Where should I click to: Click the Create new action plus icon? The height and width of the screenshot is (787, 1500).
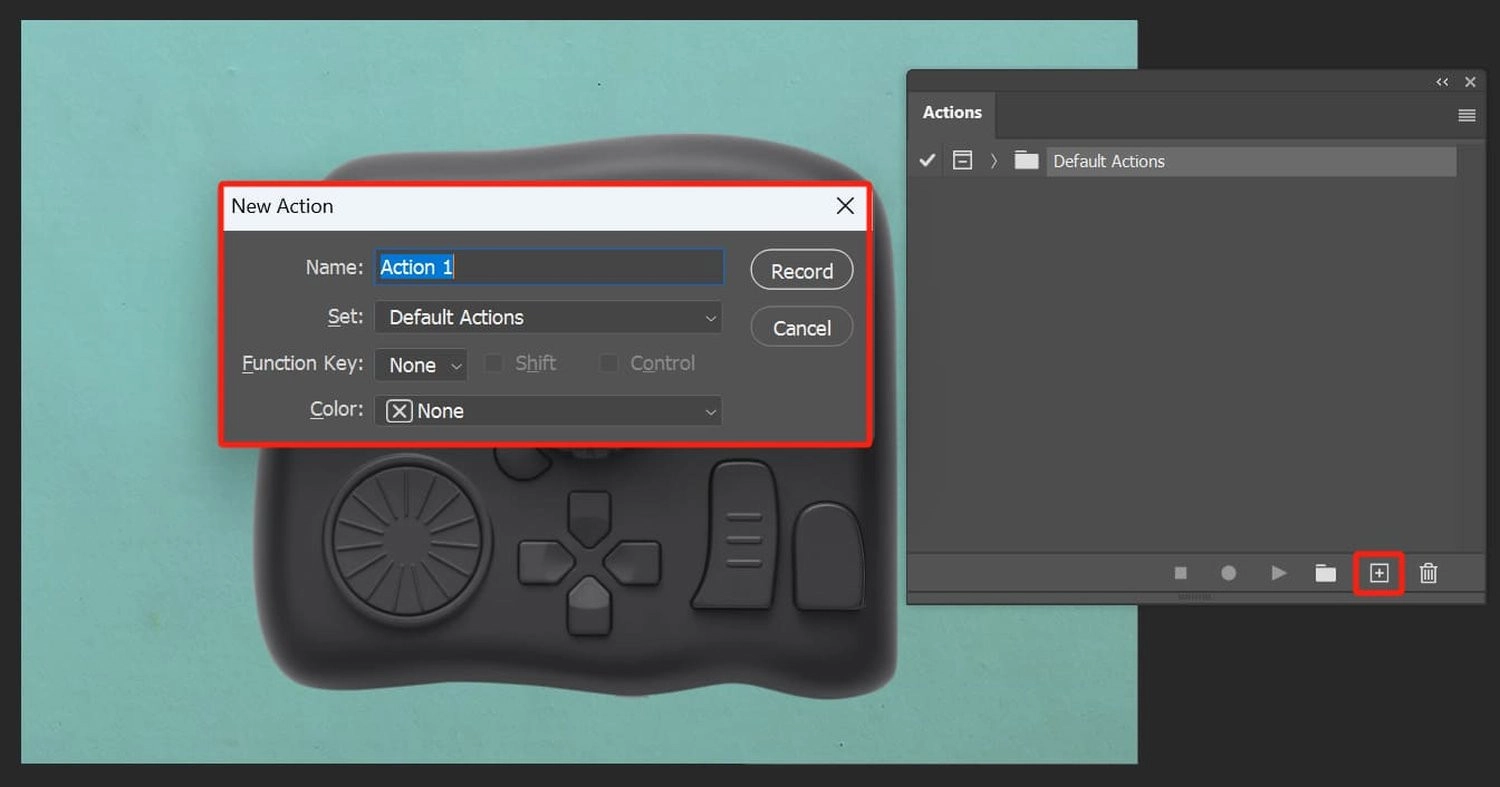1379,573
